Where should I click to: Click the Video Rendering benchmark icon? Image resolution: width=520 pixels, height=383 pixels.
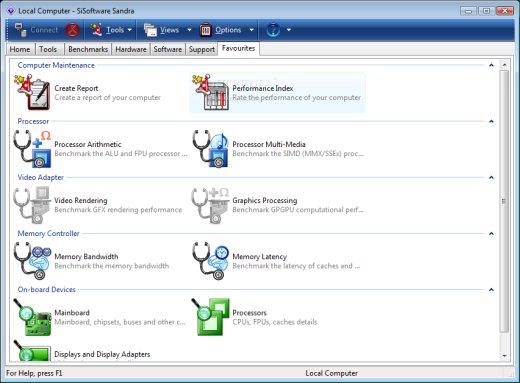click(32, 205)
